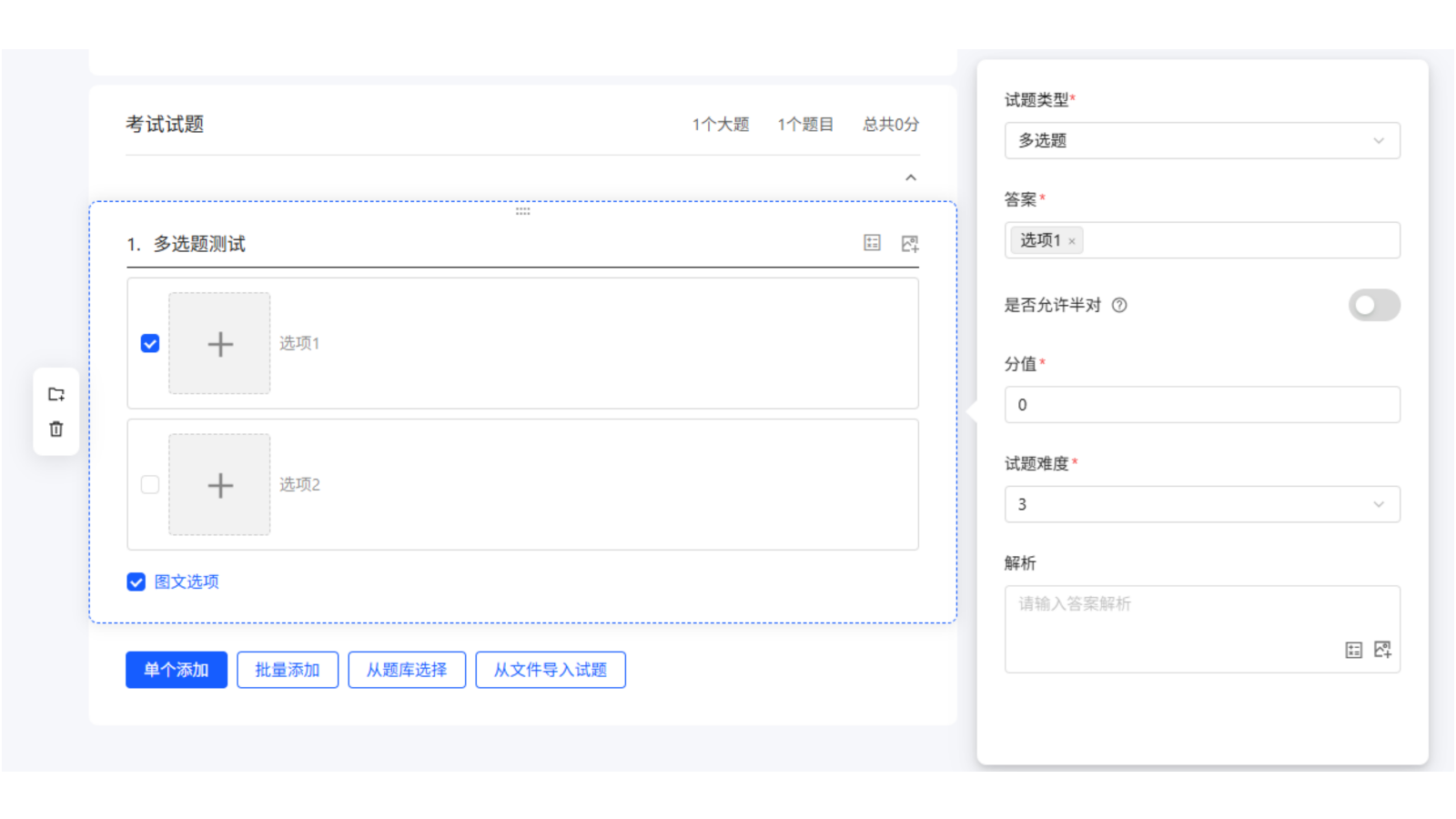Viewport: 1456px width, 819px height.
Task: Click the 单个添加 button
Action: 176,670
